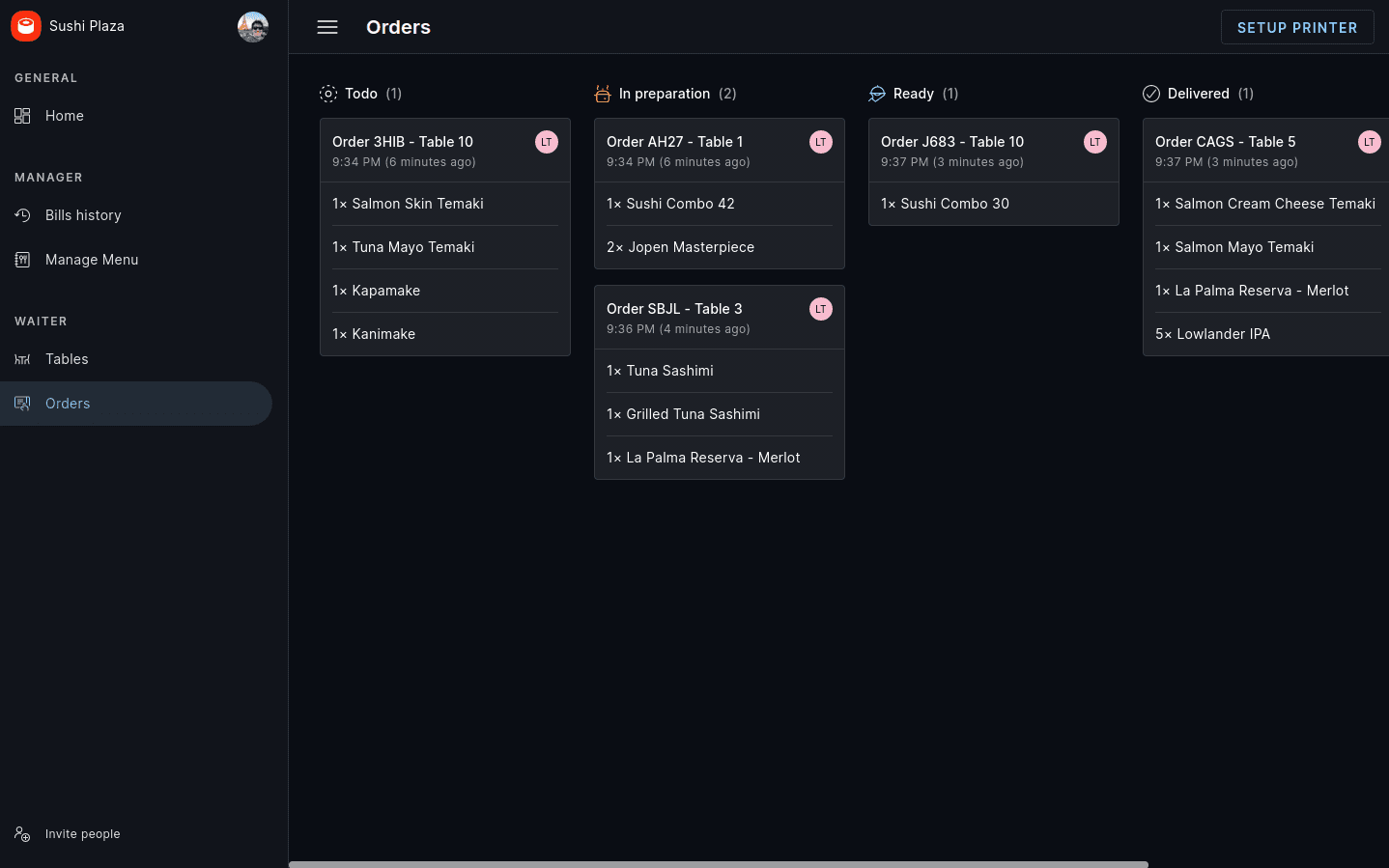Select '1× Tuna Sashimi' item
This screenshot has height=868, width=1389.
[720, 371]
